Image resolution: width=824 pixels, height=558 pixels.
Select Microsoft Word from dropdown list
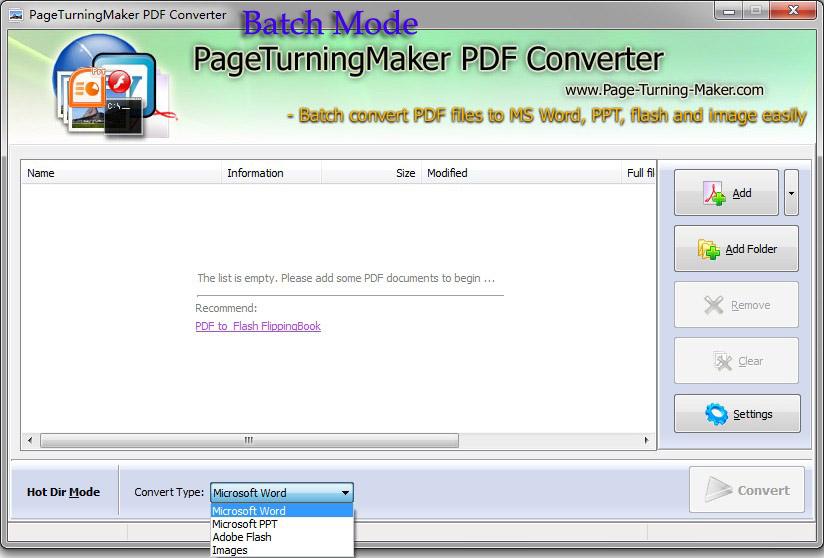coord(282,511)
